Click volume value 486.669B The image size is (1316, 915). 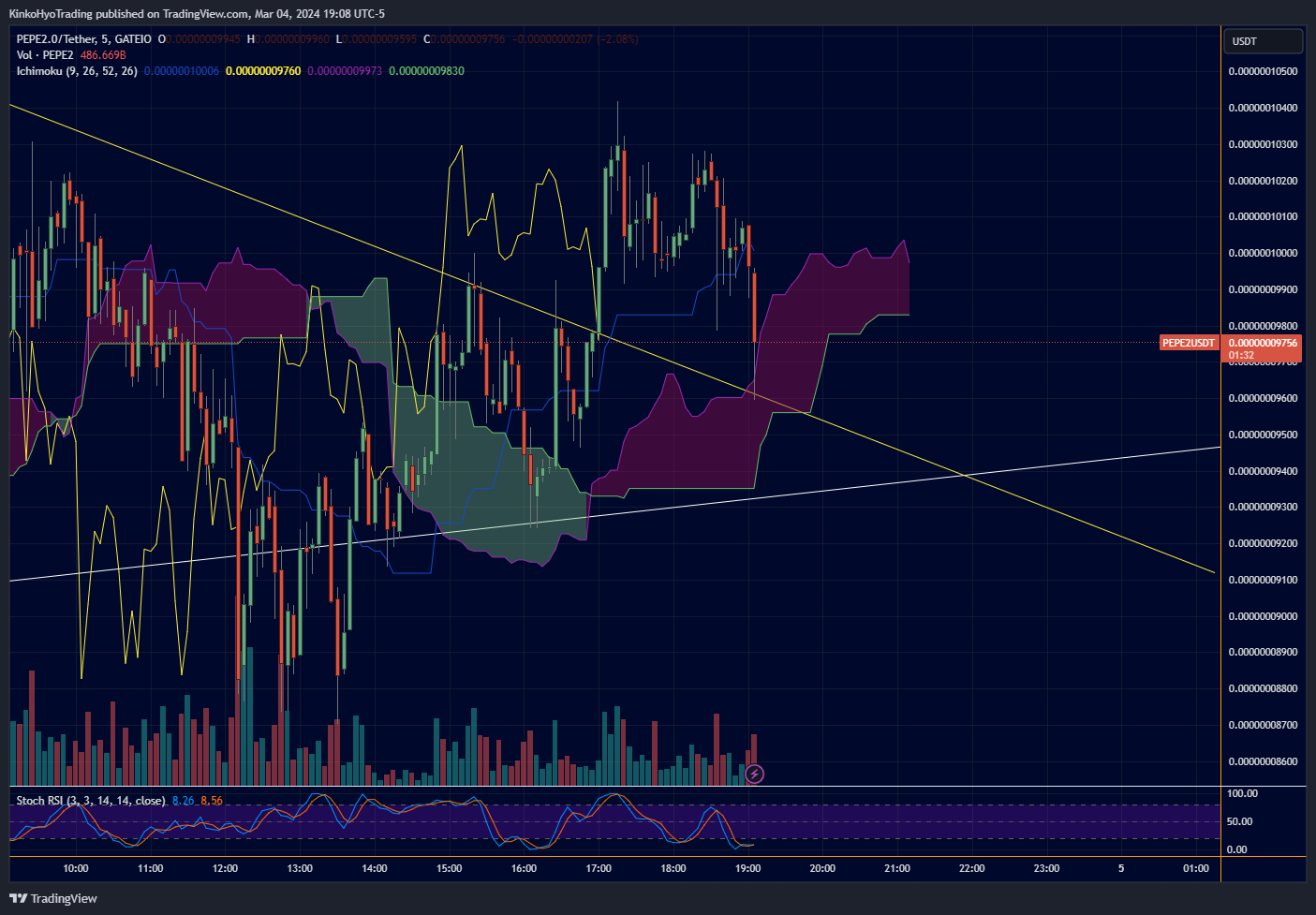pos(103,55)
